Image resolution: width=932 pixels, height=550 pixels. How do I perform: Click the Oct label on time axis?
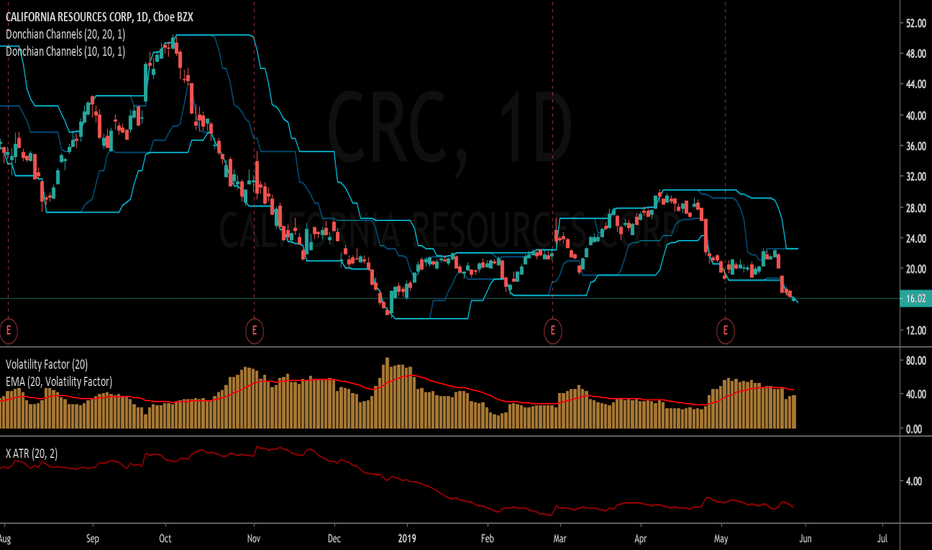(165, 539)
